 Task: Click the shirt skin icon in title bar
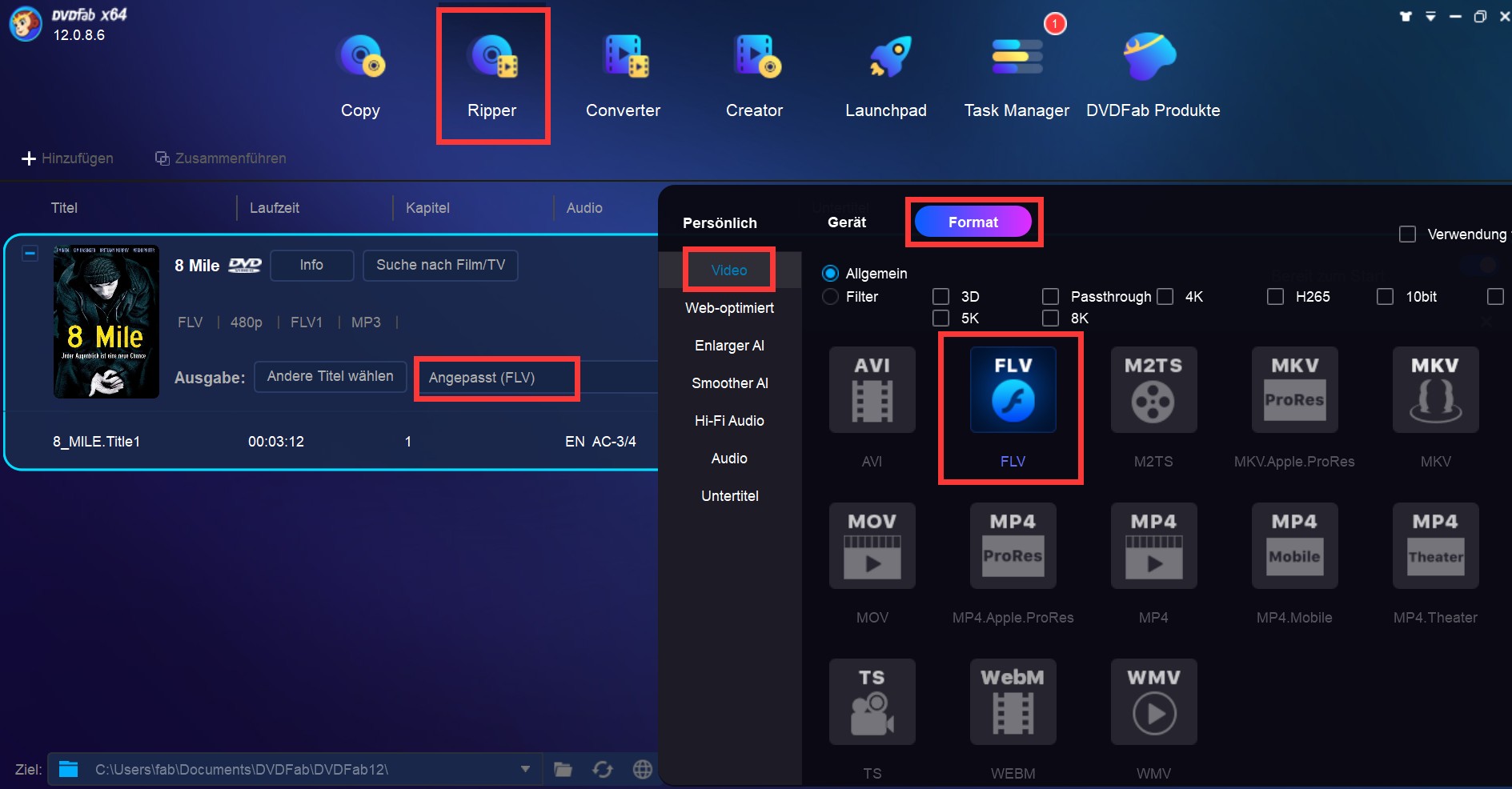point(1406,17)
